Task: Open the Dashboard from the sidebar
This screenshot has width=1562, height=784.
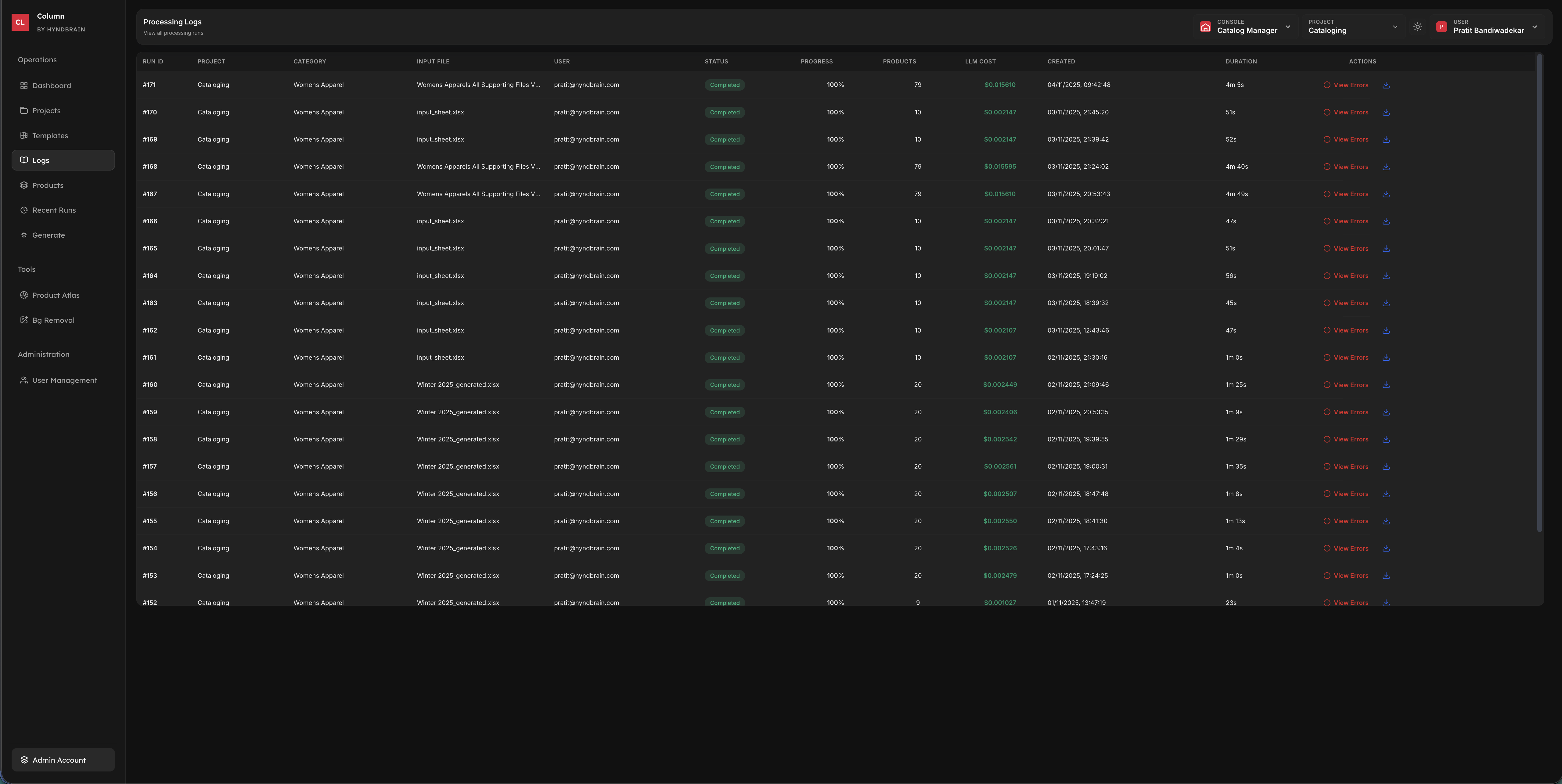Action: [x=52, y=85]
